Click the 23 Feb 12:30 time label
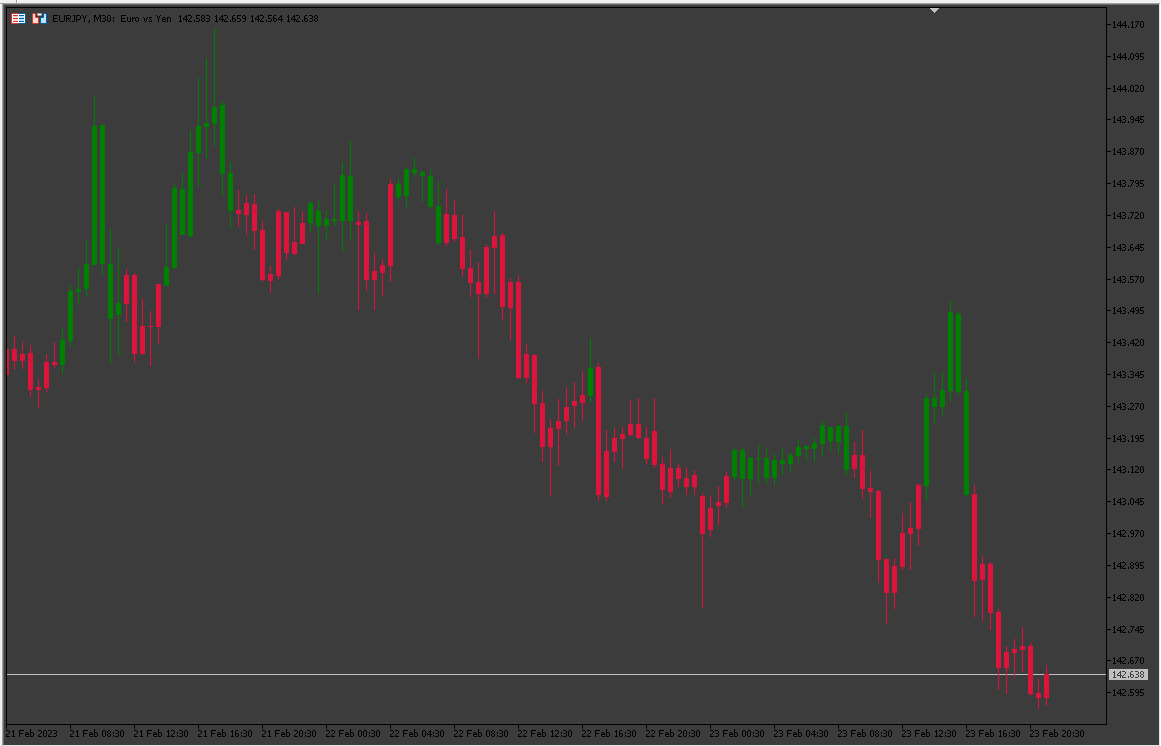 929,734
